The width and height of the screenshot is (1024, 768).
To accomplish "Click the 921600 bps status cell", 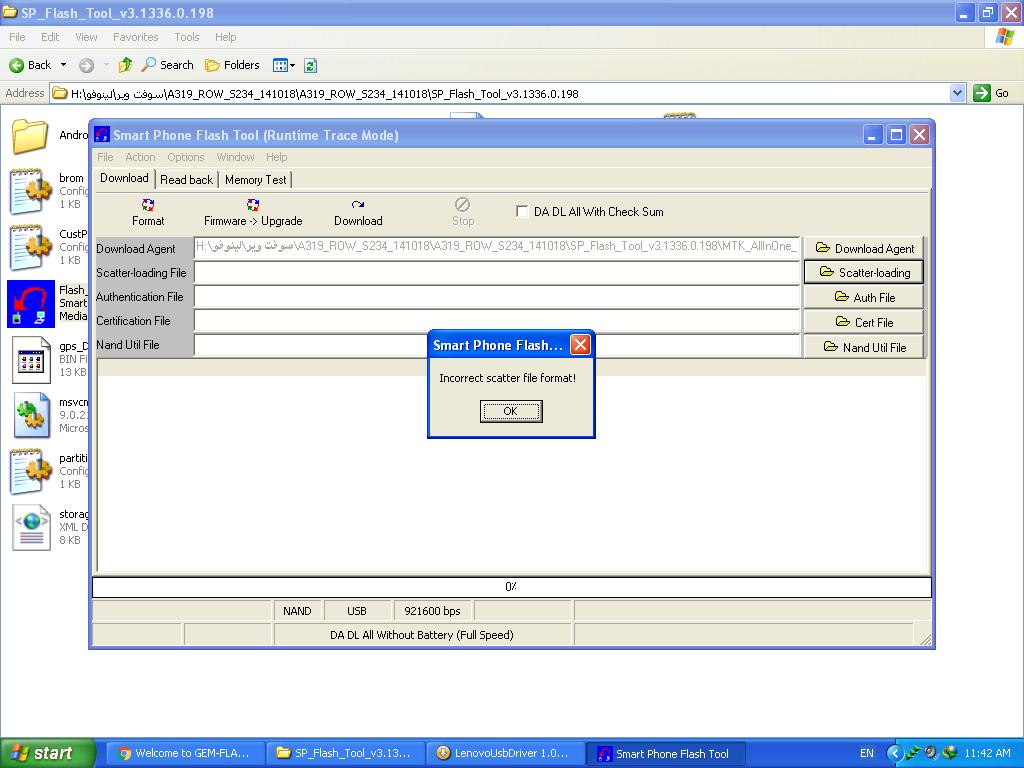I will coord(432,611).
